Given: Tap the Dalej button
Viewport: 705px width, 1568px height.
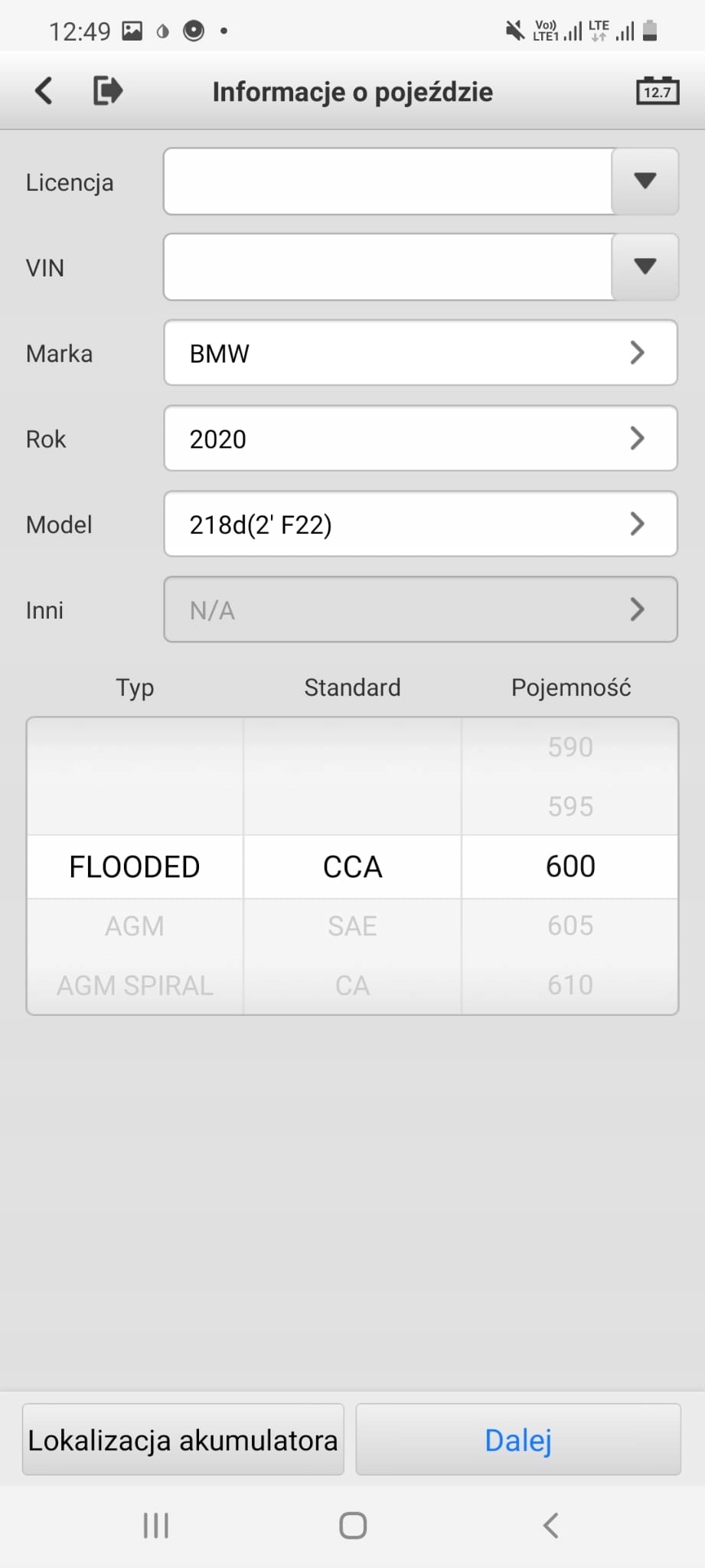Looking at the screenshot, I should 518,1440.
